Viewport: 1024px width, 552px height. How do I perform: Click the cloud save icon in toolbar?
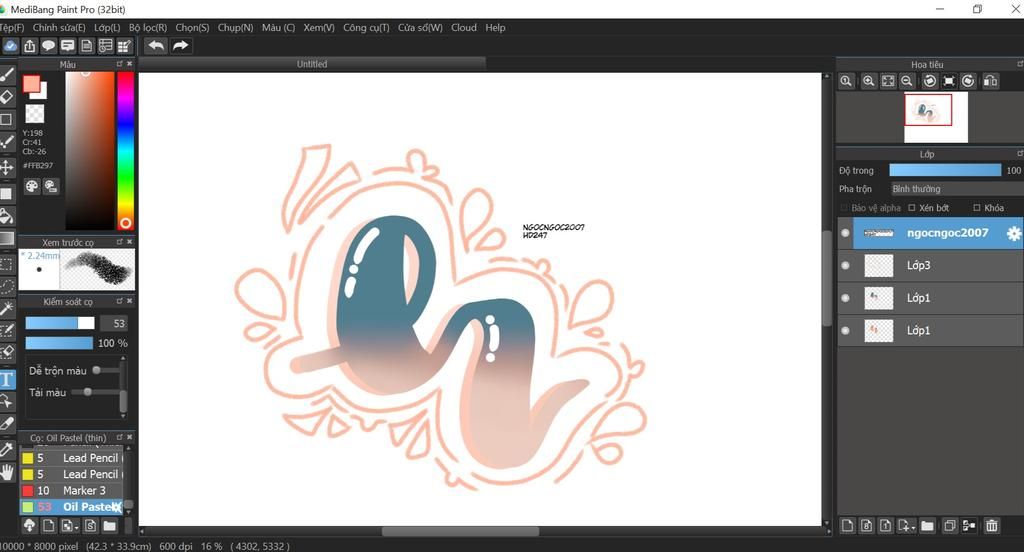click(10, 46)
